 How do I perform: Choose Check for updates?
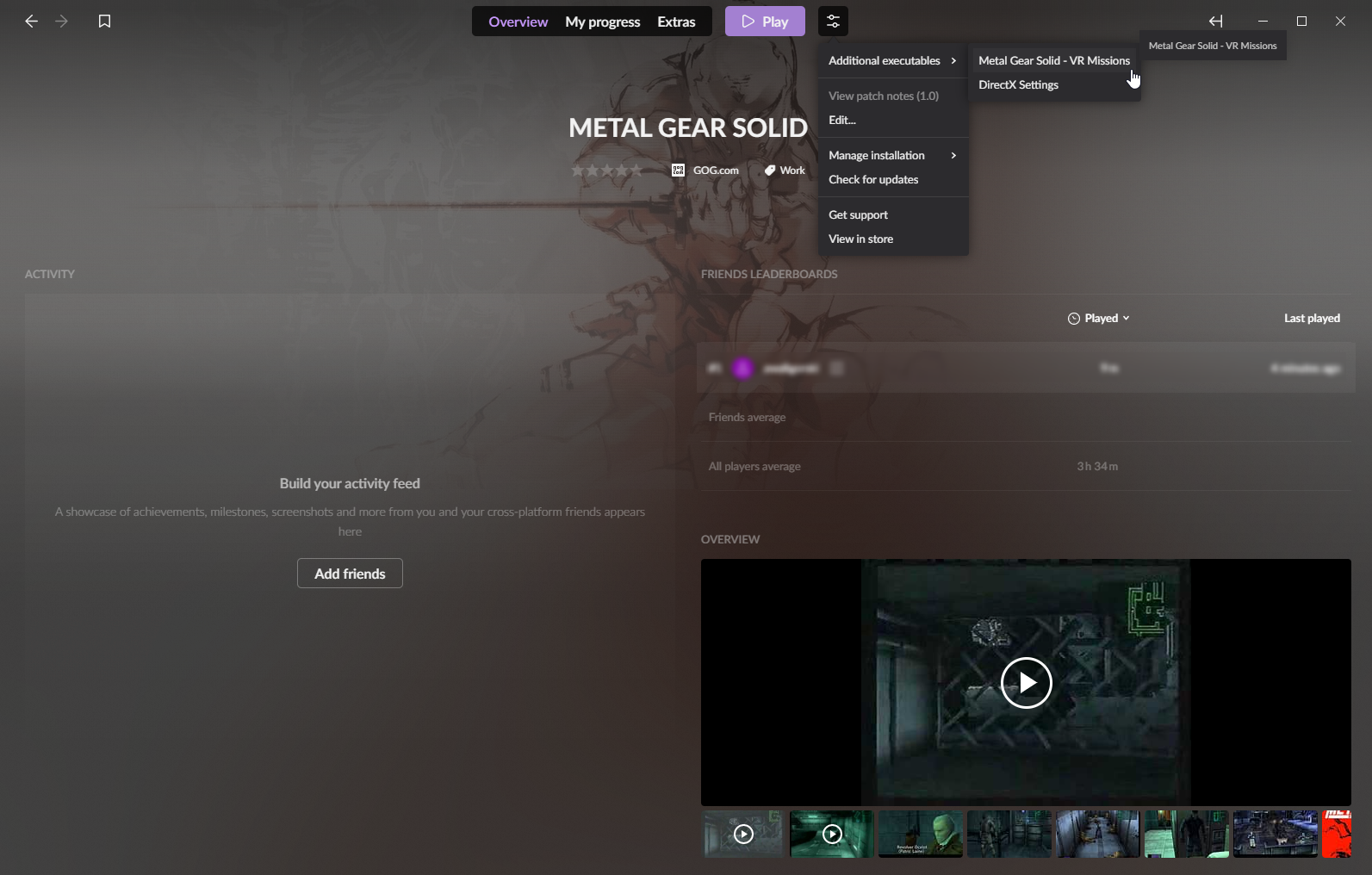873,180
